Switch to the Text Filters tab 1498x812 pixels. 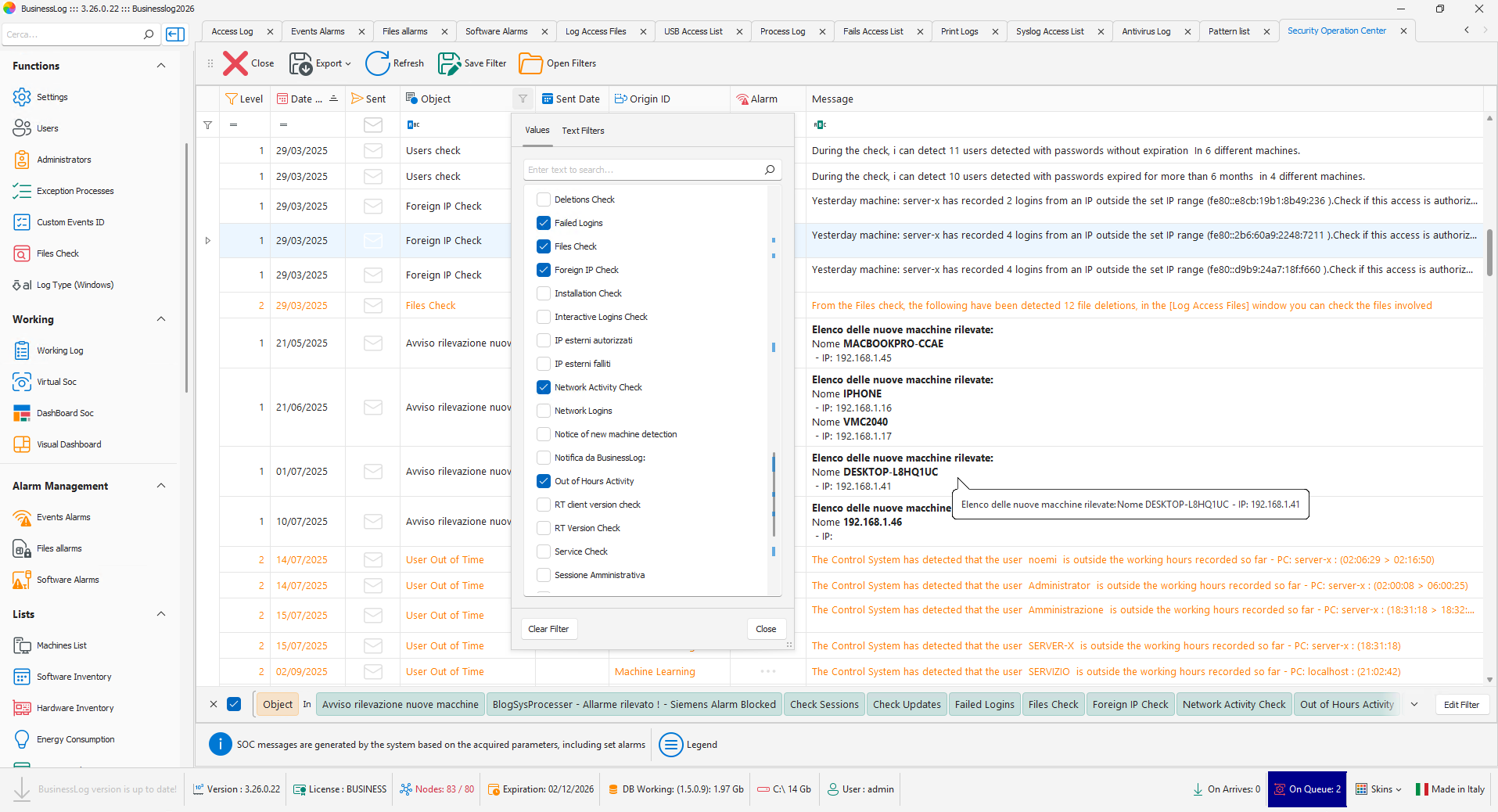click(x=583, y=131)
